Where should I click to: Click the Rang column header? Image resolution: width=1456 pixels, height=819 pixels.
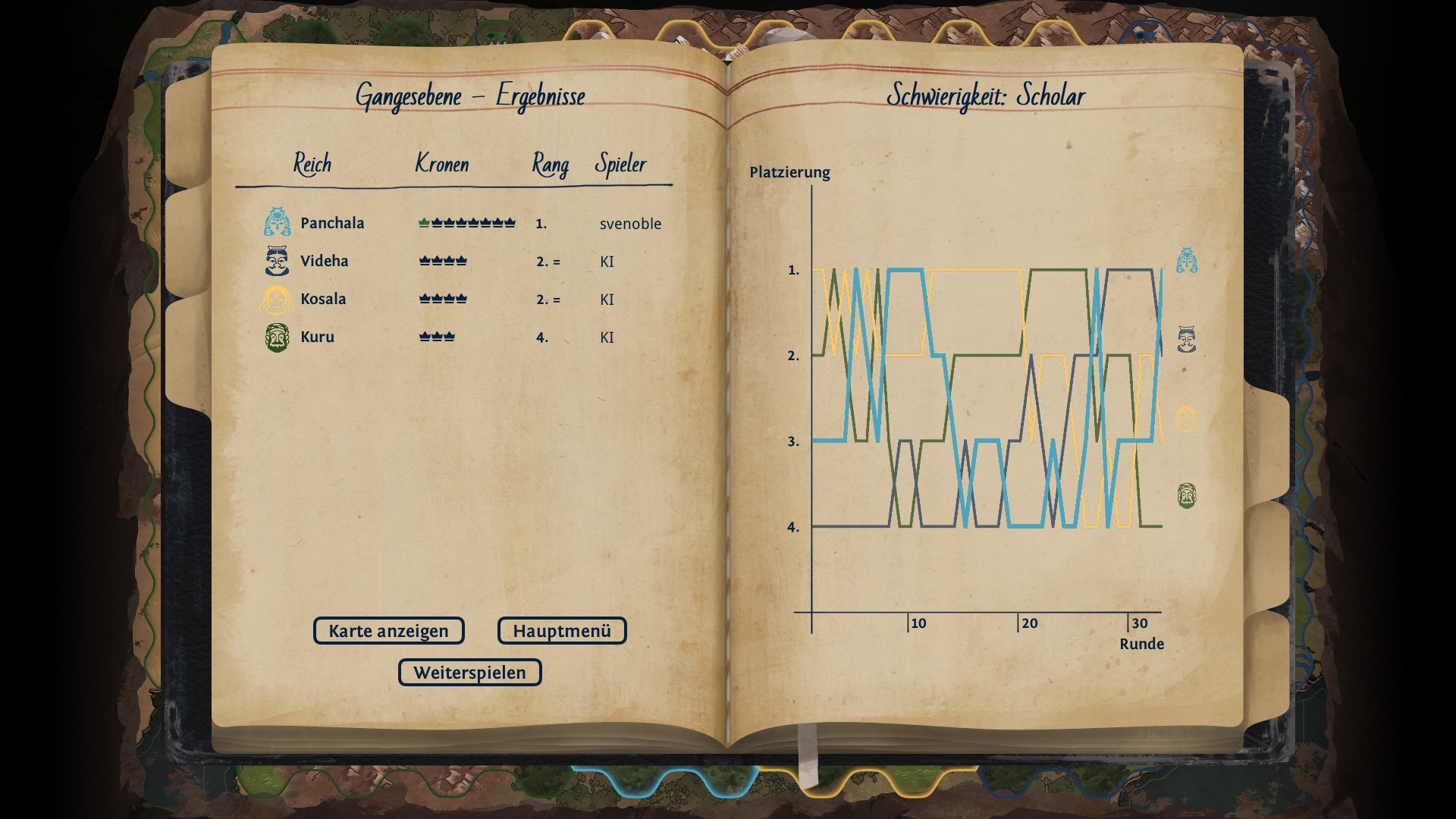(x=550, y=164)
